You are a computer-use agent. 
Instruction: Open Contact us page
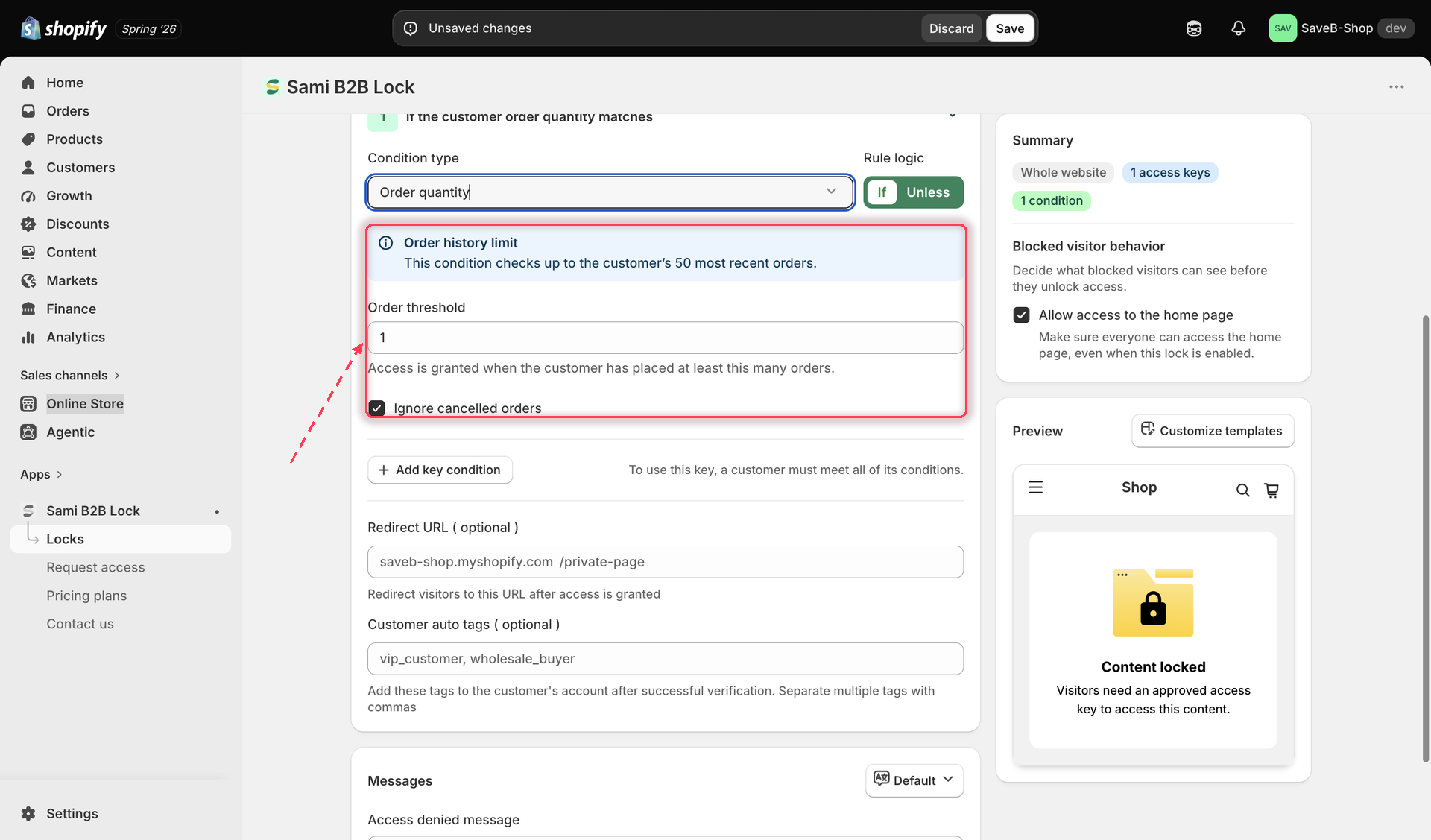pos(80,625)
